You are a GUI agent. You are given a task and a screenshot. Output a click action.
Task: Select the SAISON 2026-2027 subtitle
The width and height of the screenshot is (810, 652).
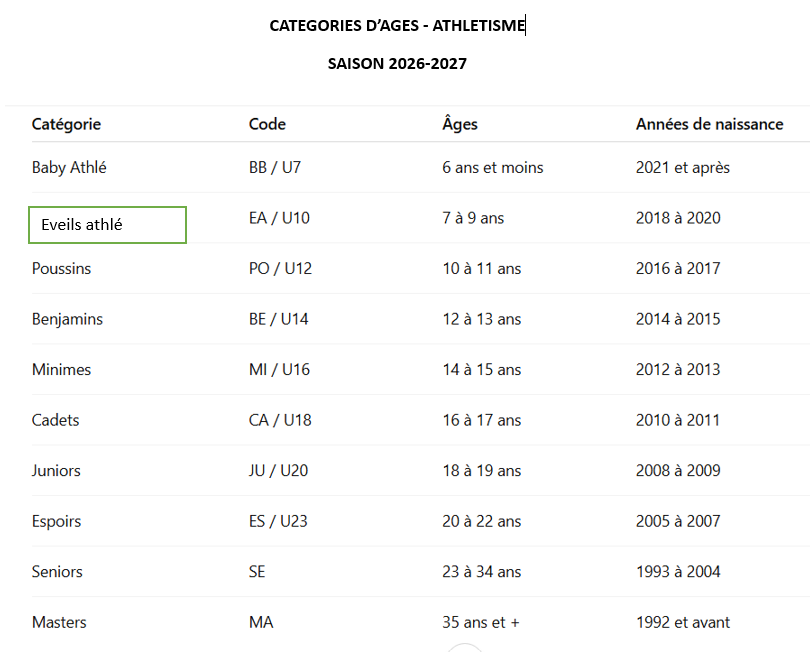tap(397, 64)
